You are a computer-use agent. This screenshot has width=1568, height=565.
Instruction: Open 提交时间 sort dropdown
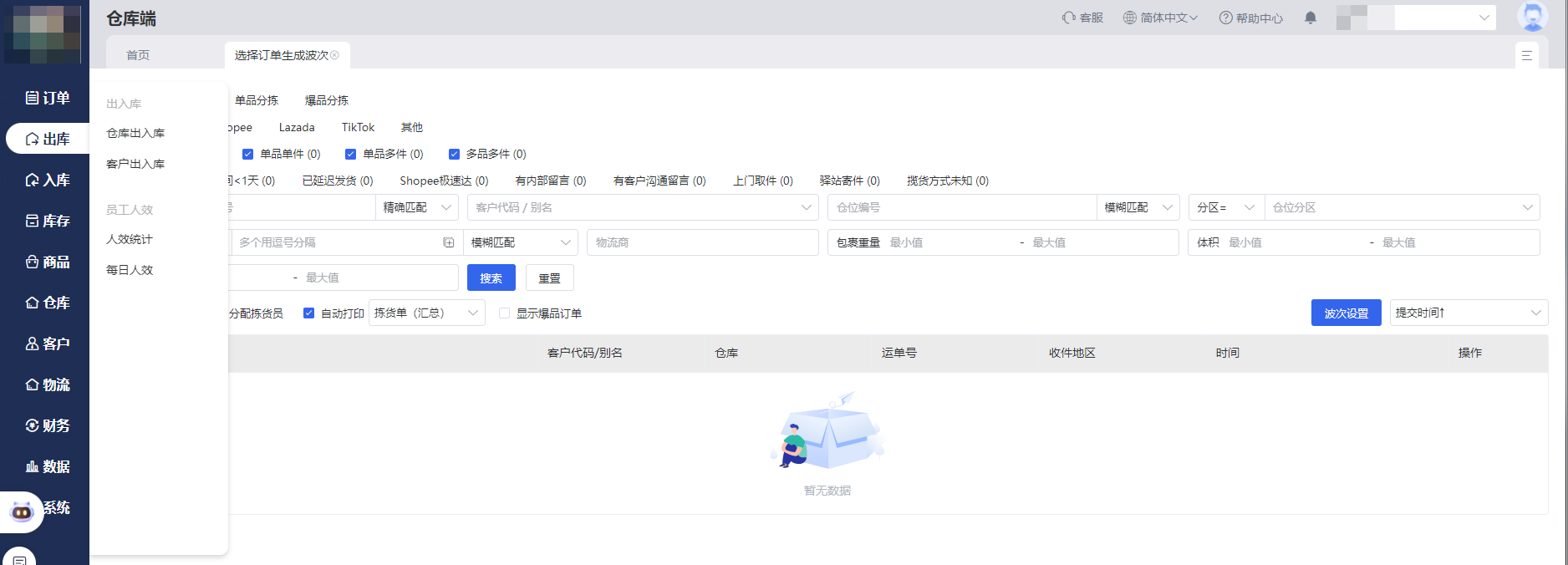point(1469,313)
